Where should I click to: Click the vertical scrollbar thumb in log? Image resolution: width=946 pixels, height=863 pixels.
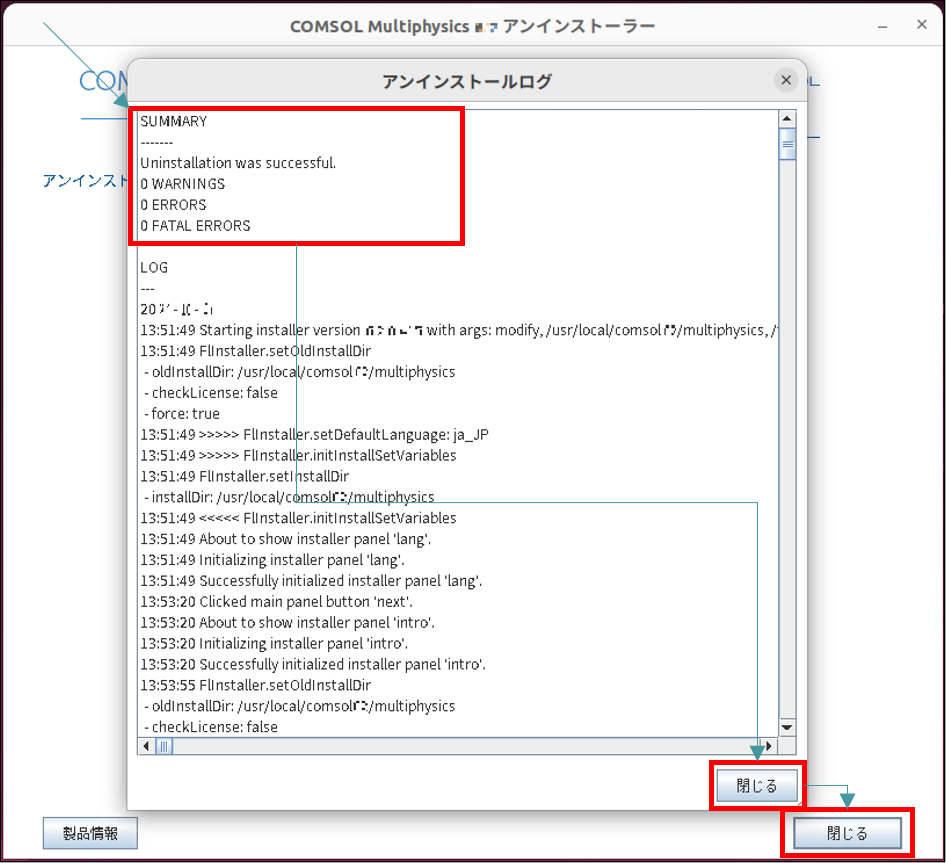click(787, 145)
